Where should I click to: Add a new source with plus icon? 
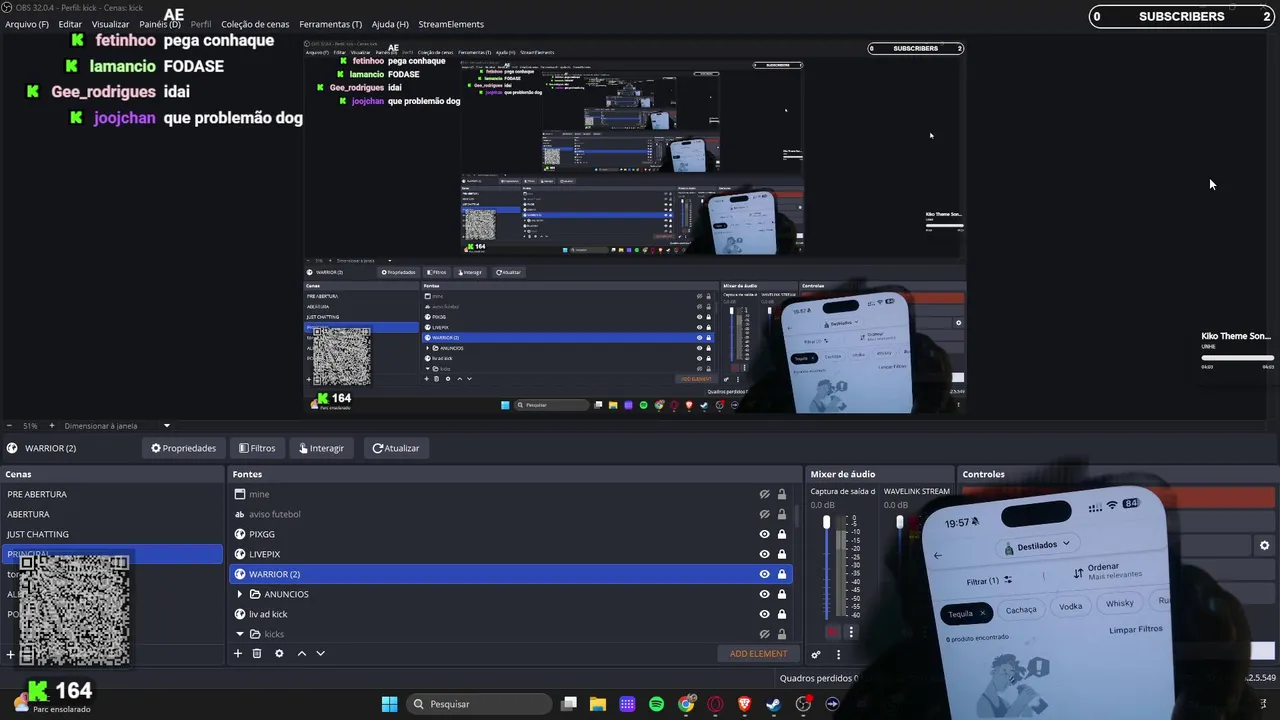(238, 654)
